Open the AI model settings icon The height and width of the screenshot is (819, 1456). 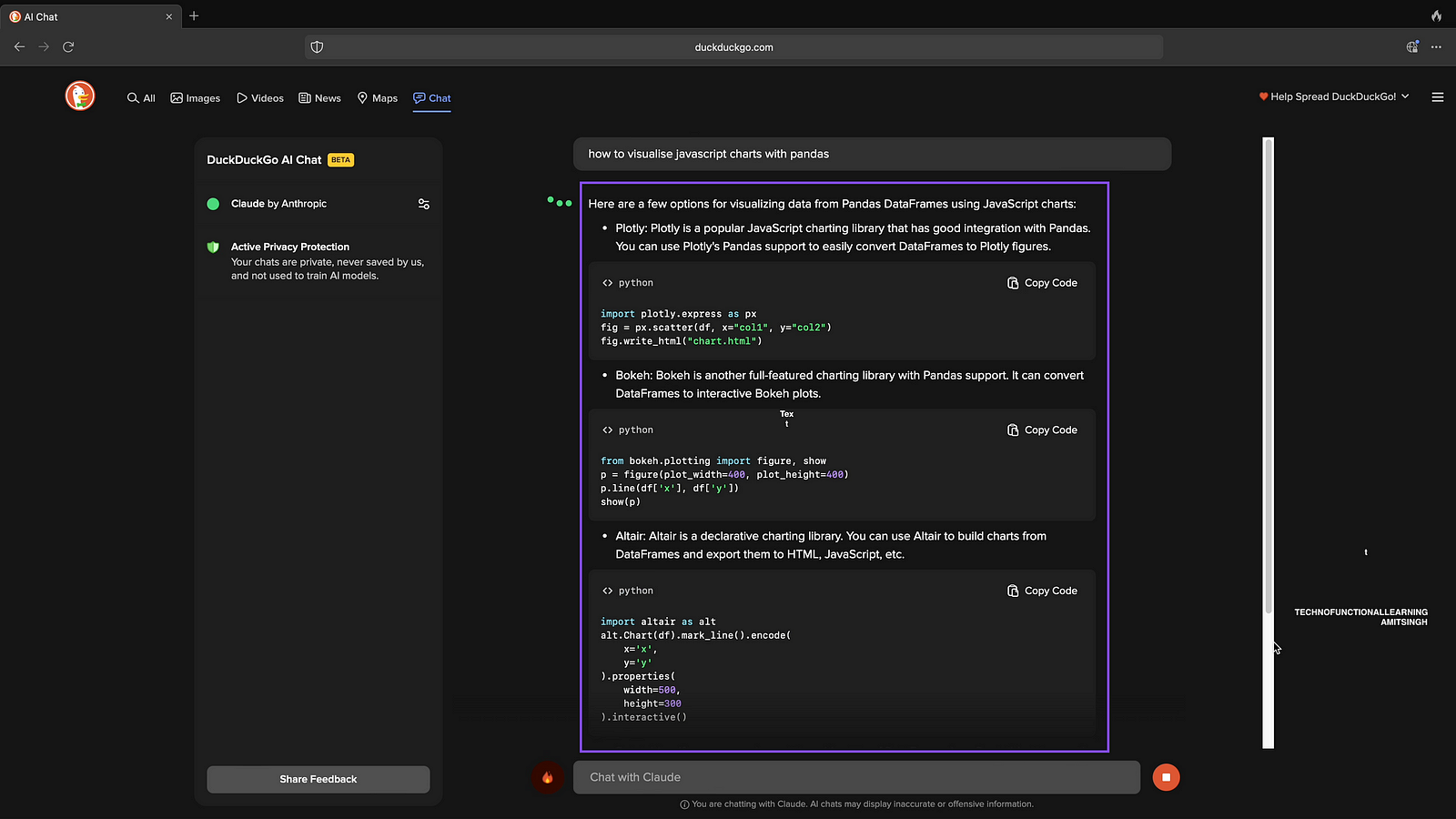[x=423, y=204]
